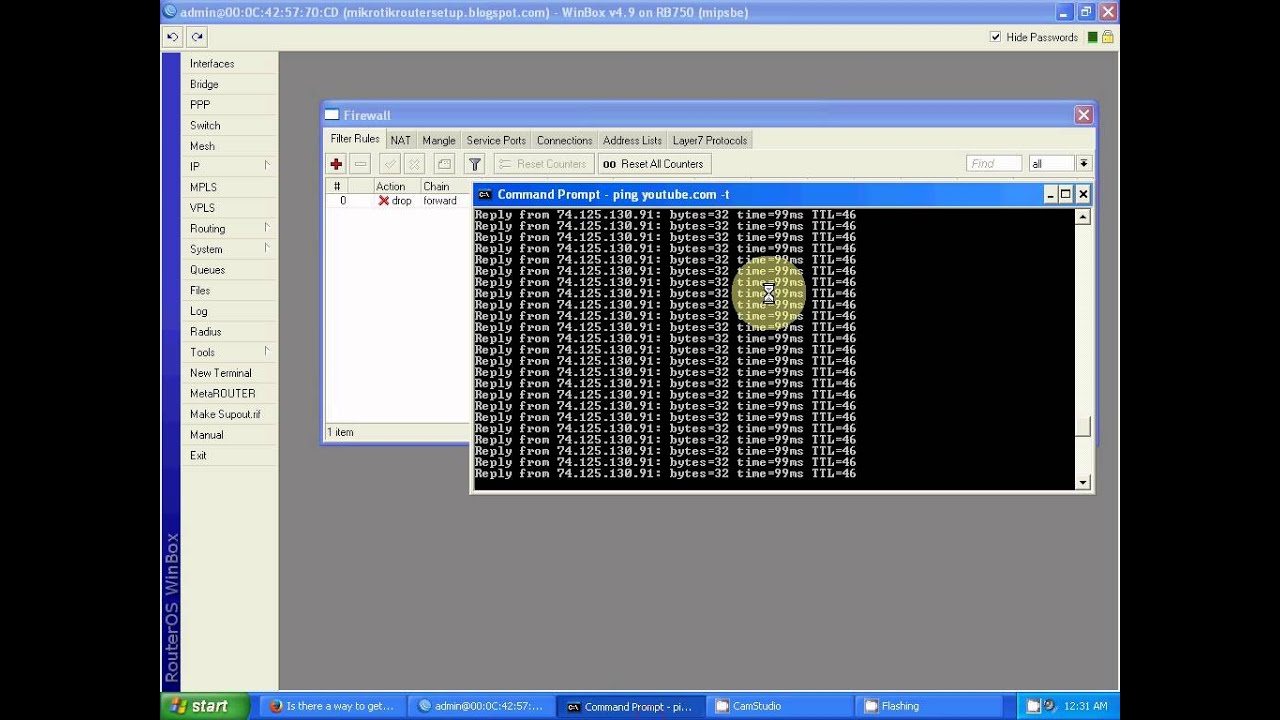Click the Undo arrow in WinBox toolbar
The image size is (1280, 720).
[172, 37]
